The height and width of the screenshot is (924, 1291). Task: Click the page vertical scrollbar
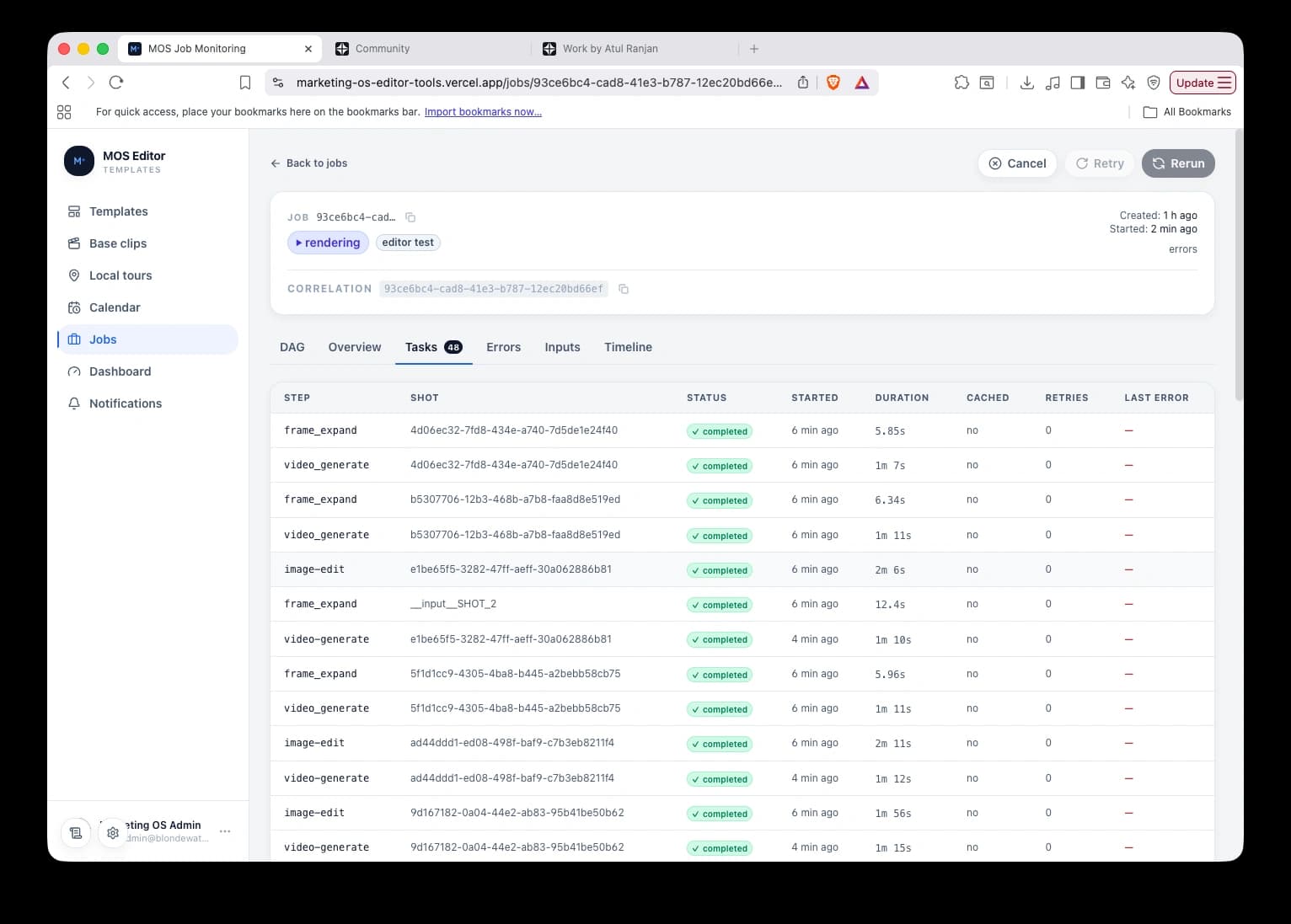(x=1238, y=265)
